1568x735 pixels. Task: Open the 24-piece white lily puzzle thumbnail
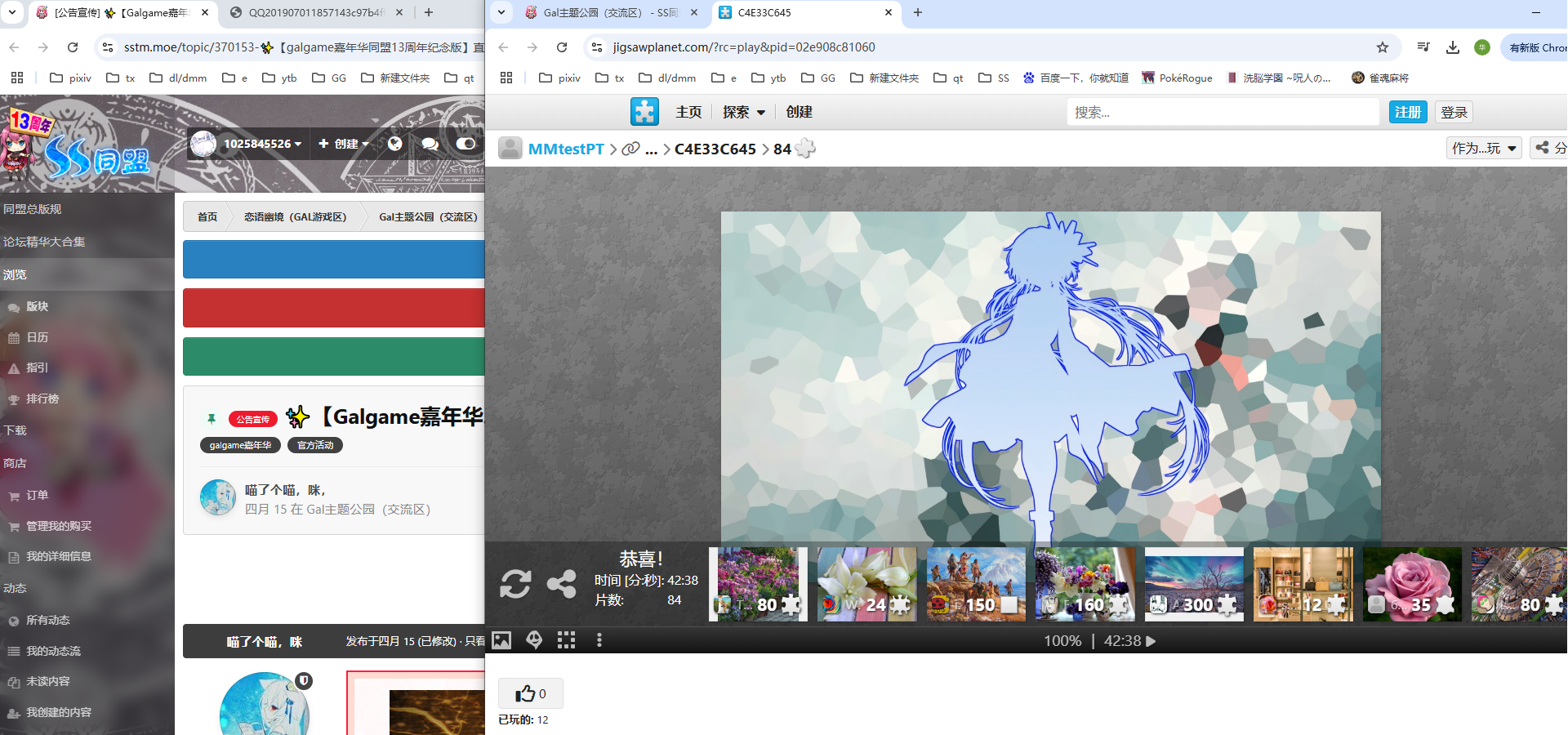point(867,584)
